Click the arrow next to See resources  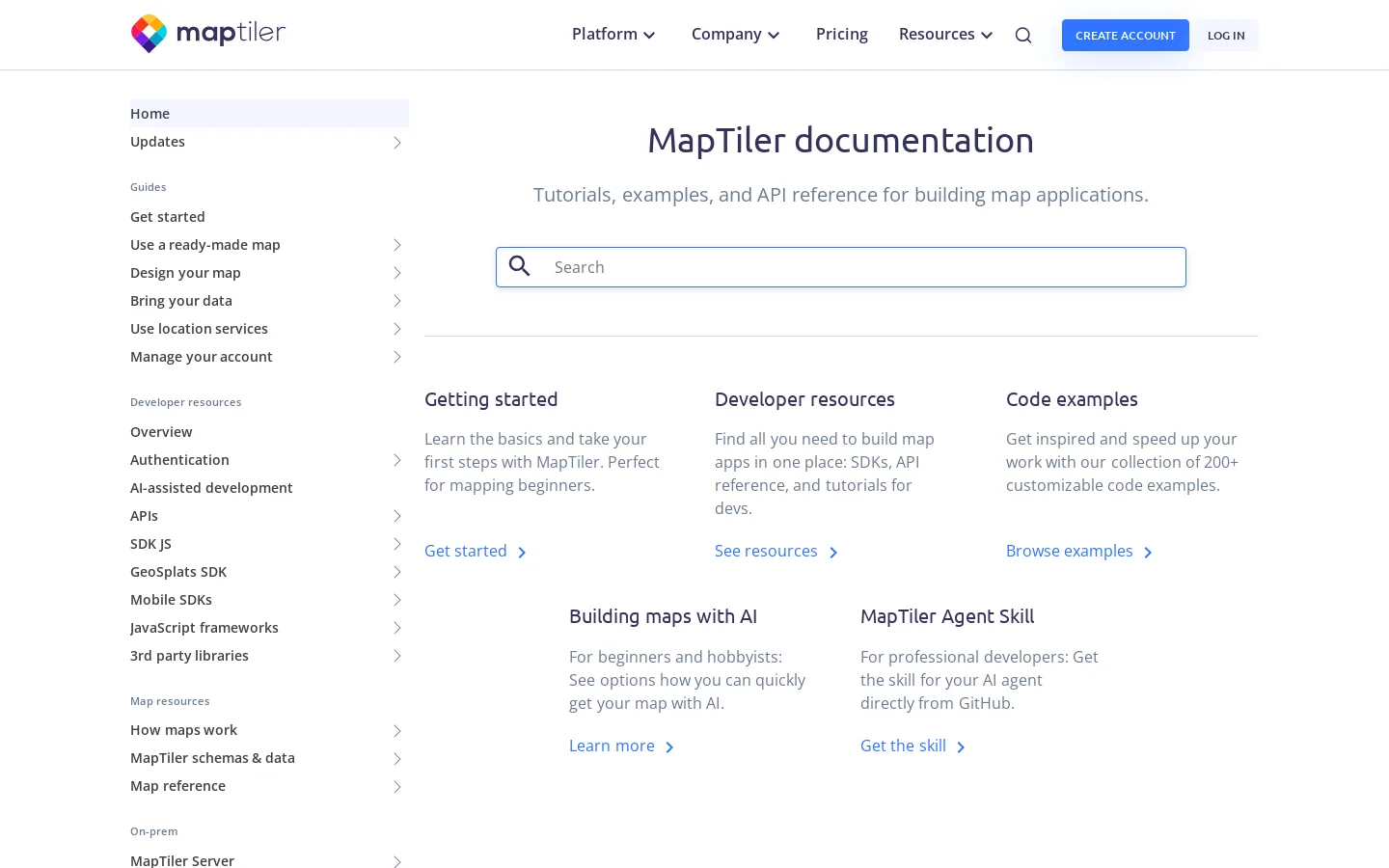tap(833, 553)
